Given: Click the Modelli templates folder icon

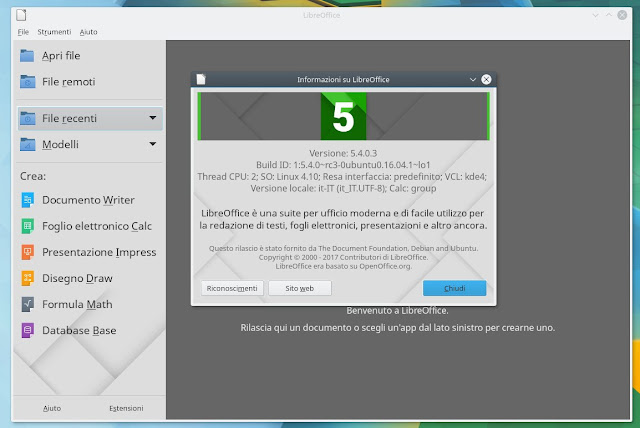Looking at the screenshot, I should 27,144.
